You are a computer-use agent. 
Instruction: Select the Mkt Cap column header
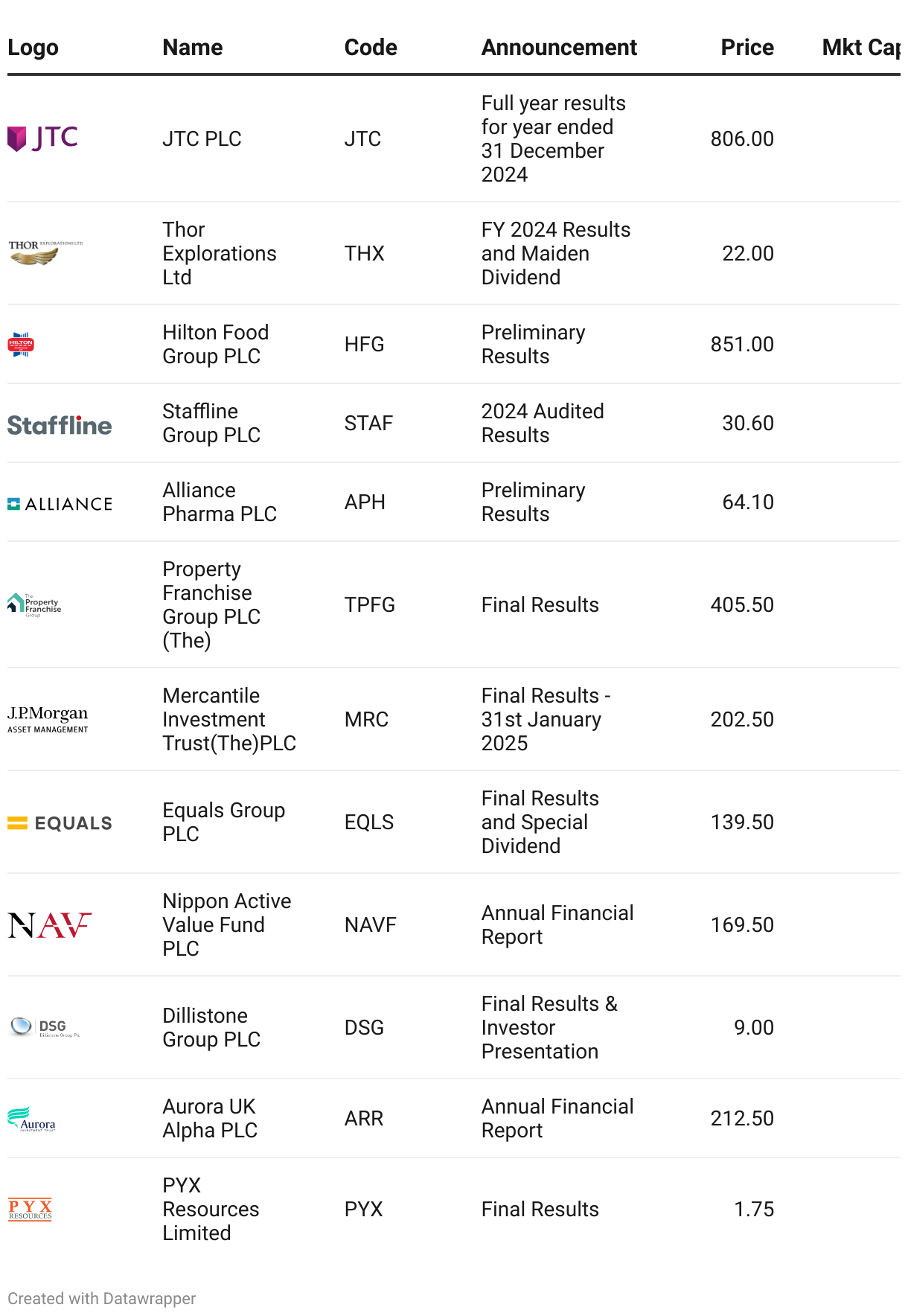[860, 48]
